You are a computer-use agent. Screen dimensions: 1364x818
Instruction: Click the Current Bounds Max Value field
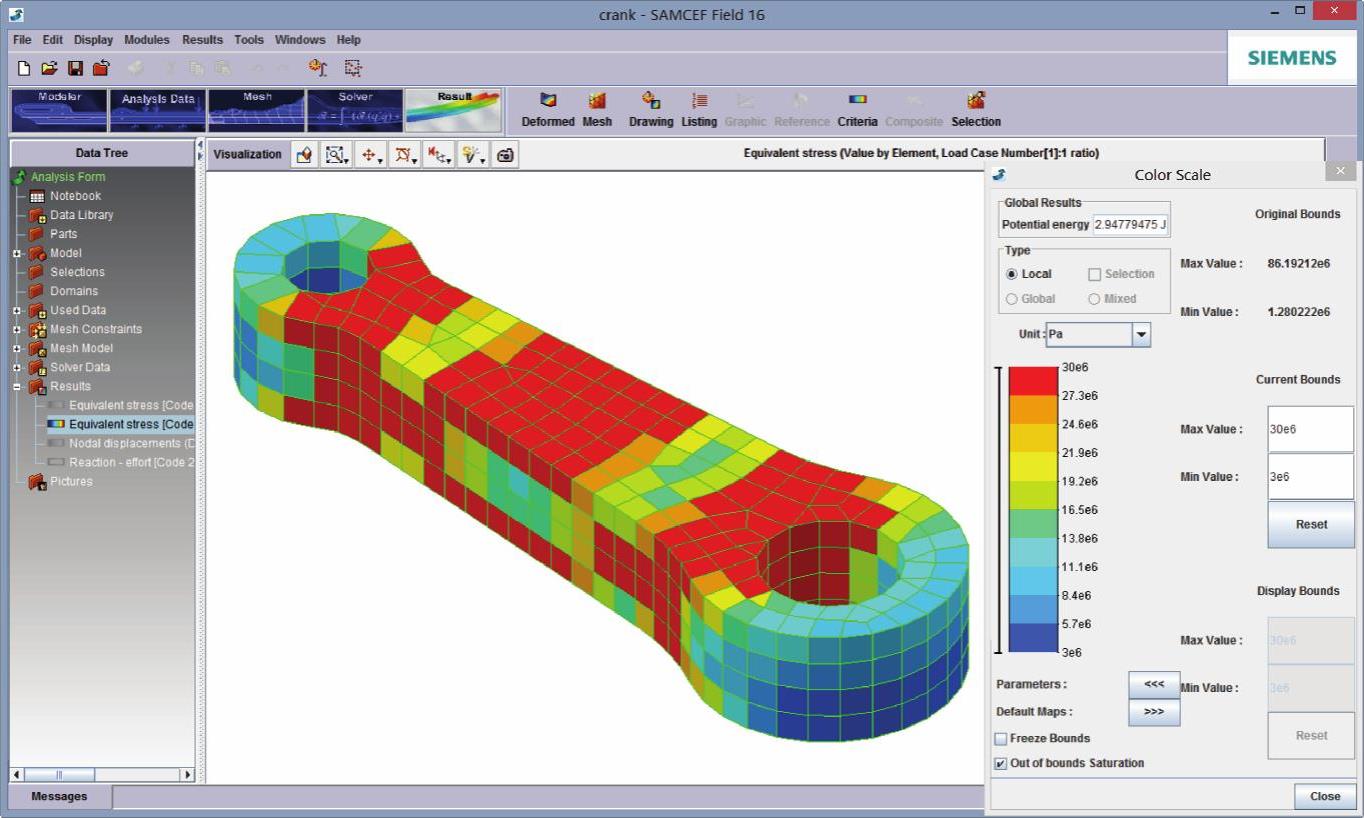1310,429
